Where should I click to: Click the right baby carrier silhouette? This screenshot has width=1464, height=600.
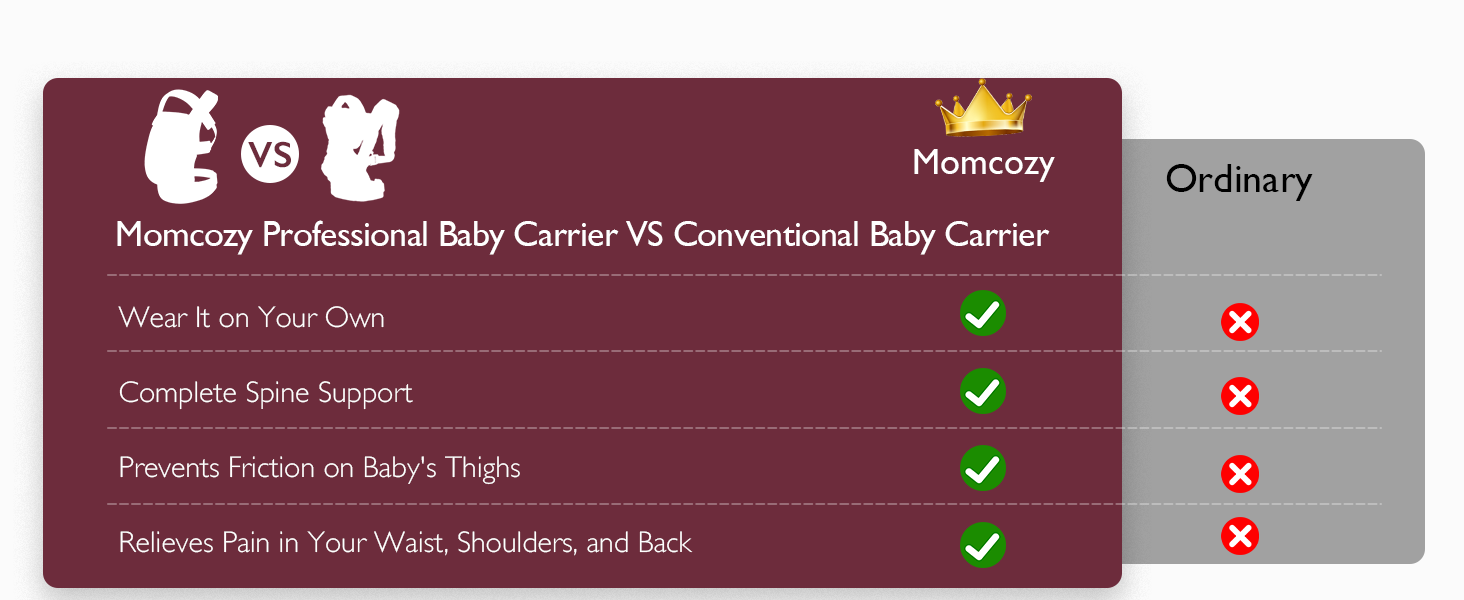point(359,147)
